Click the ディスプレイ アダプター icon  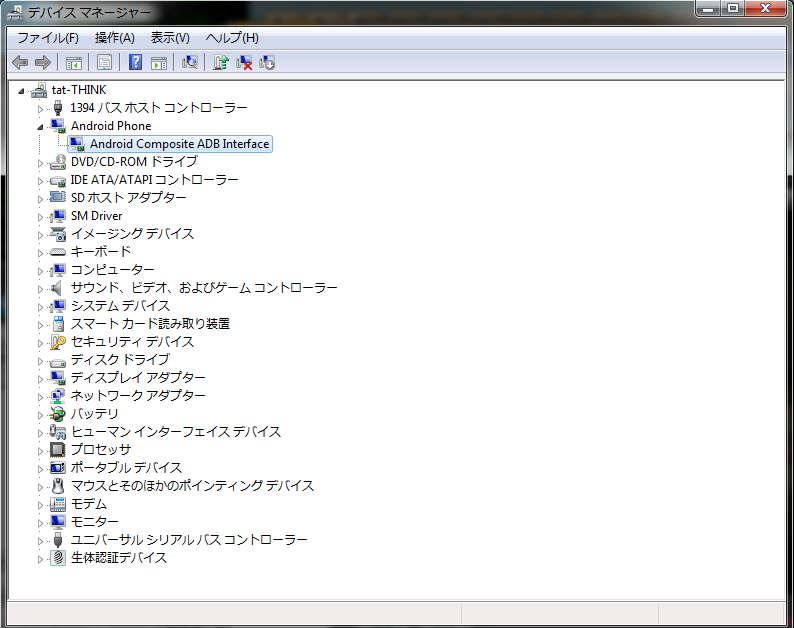point(58,378)
